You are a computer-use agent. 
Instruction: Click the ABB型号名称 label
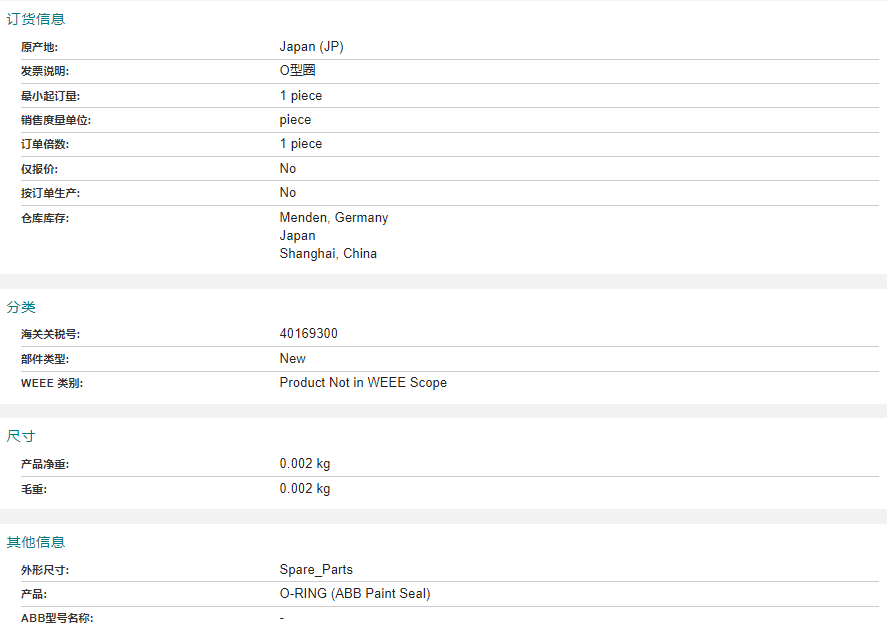[x=57, y=618]
